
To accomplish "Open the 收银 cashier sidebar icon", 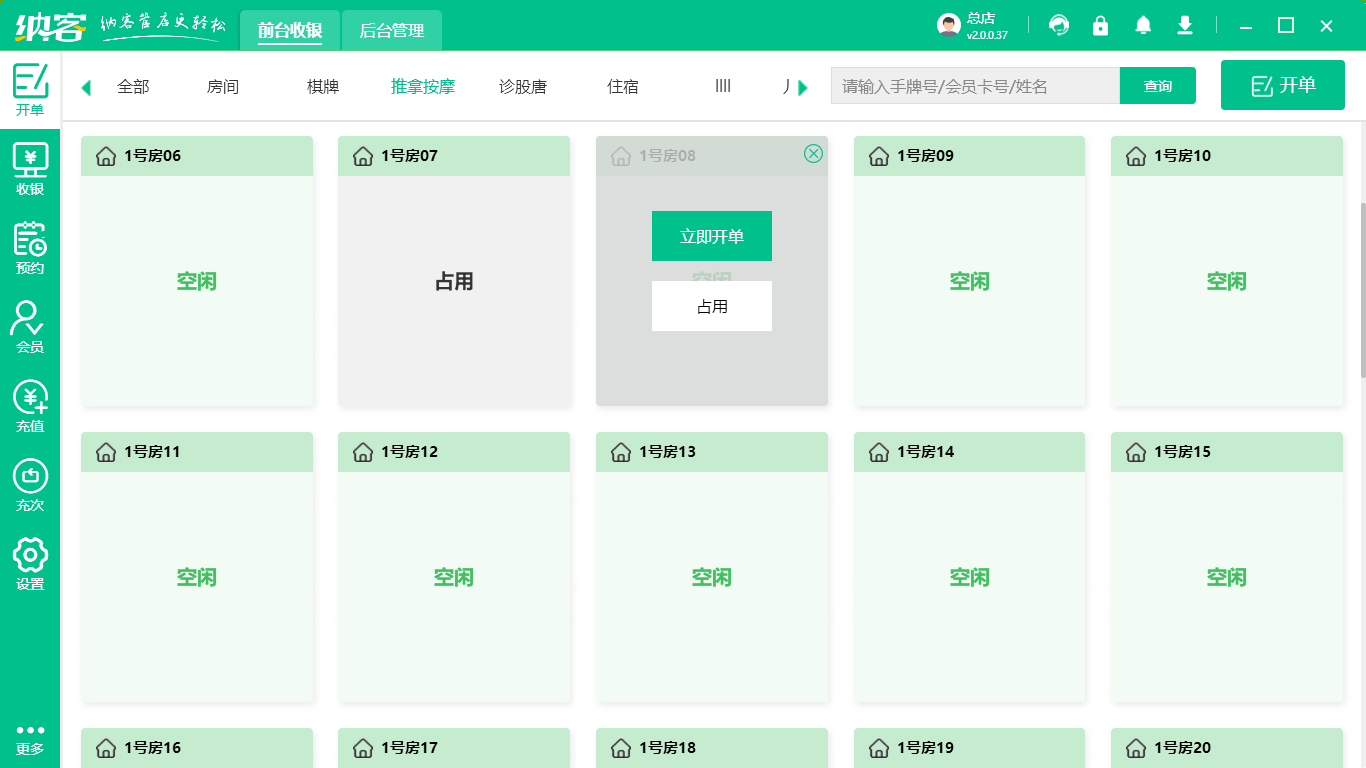I will click(30, 169).
